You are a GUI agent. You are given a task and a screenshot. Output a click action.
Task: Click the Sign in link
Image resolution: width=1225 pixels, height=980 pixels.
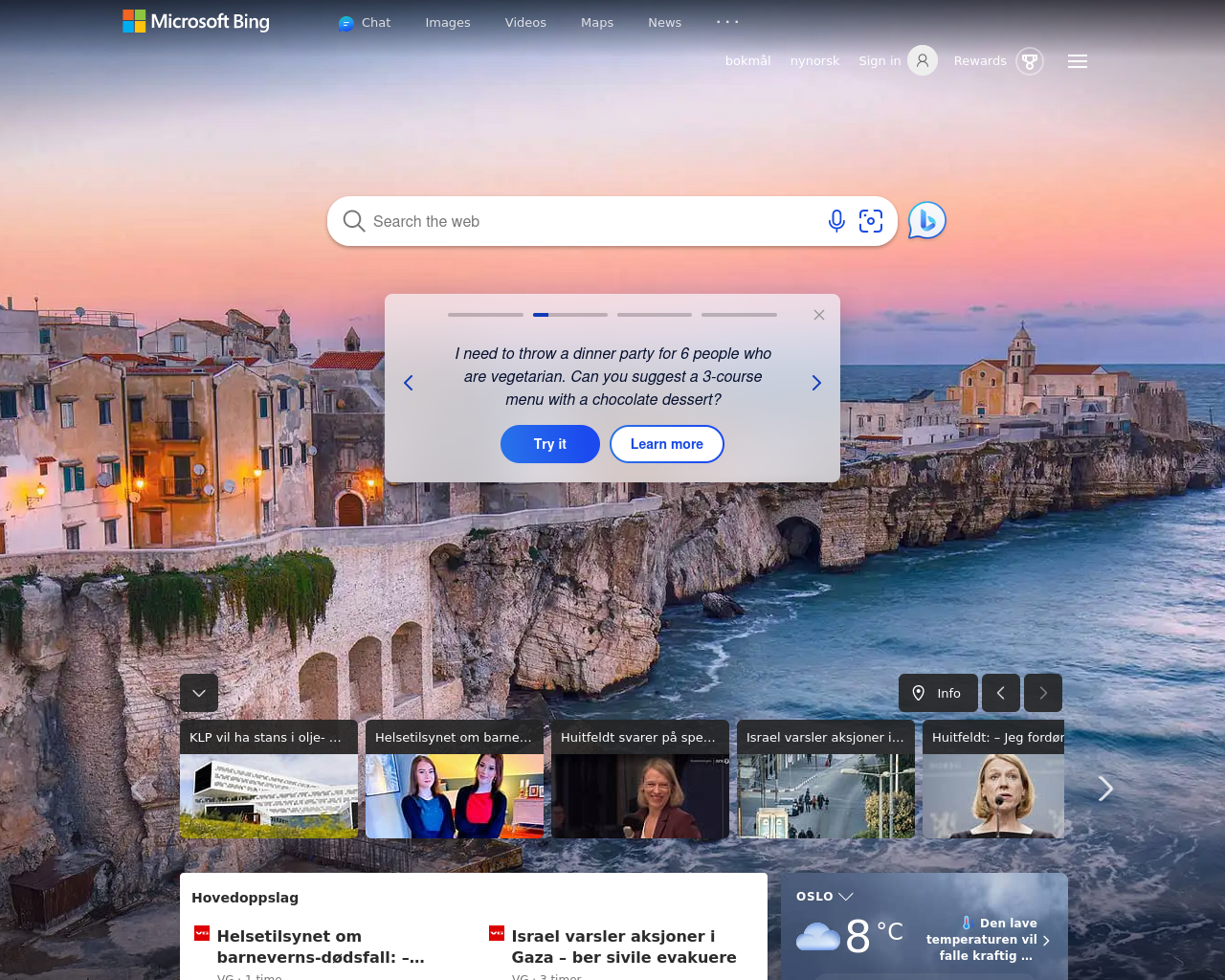[x=880, y=61]
